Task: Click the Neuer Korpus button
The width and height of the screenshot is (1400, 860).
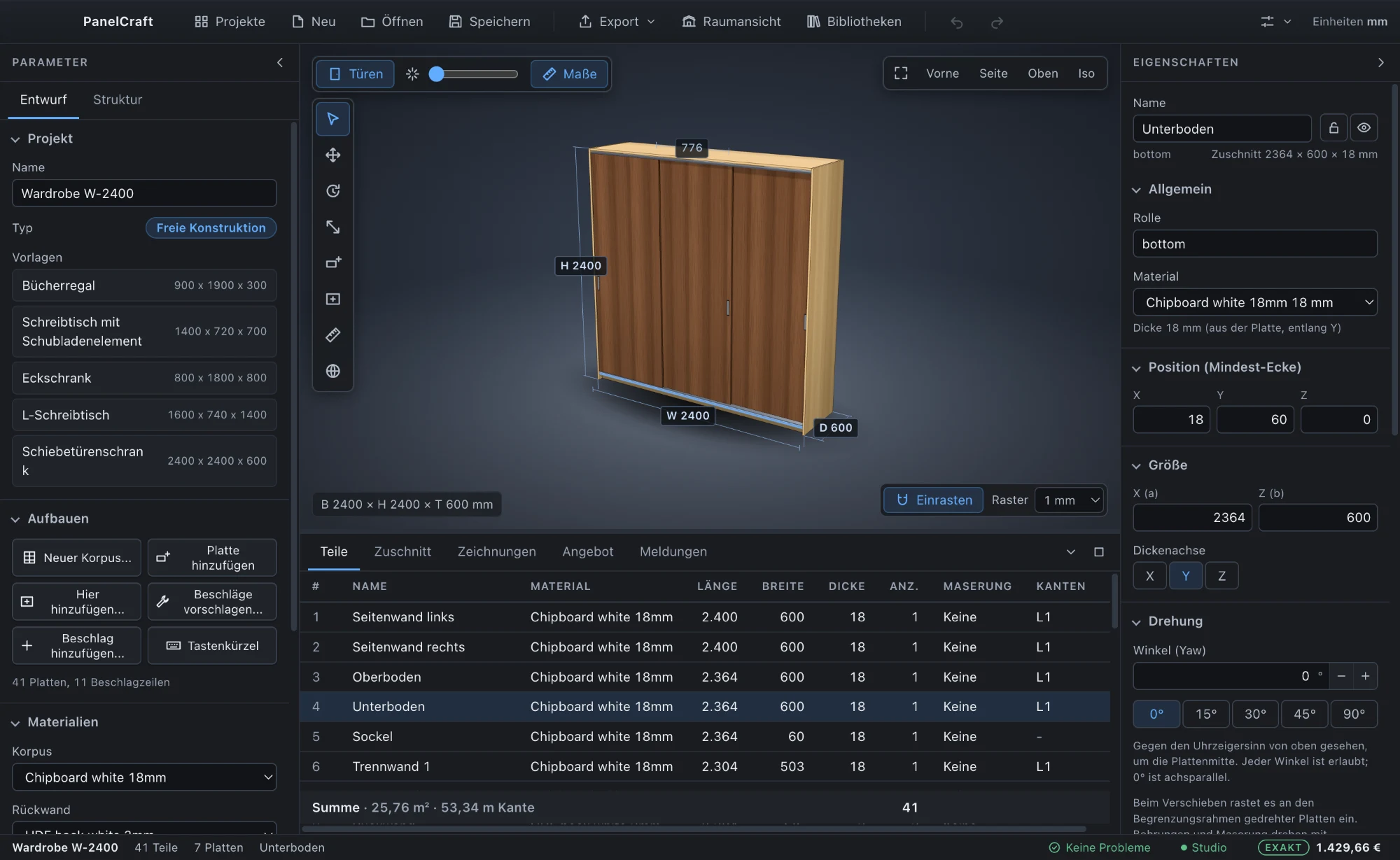Action: pos(76,558)
